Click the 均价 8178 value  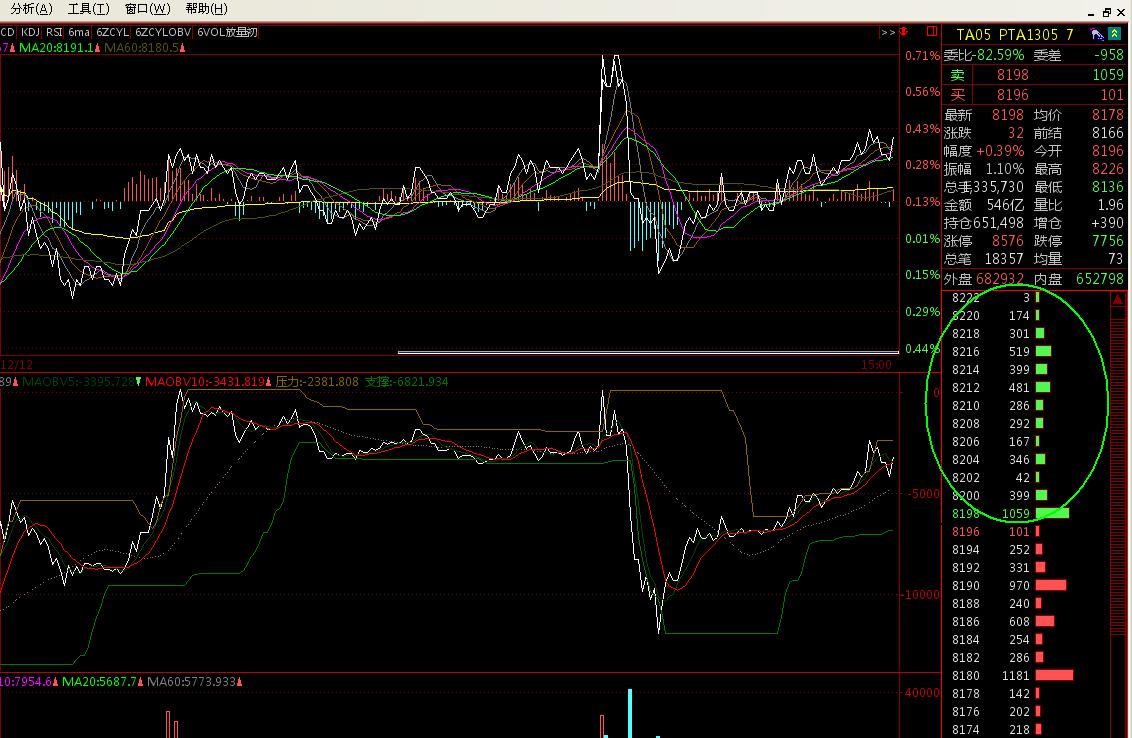tap(1108, 115)
